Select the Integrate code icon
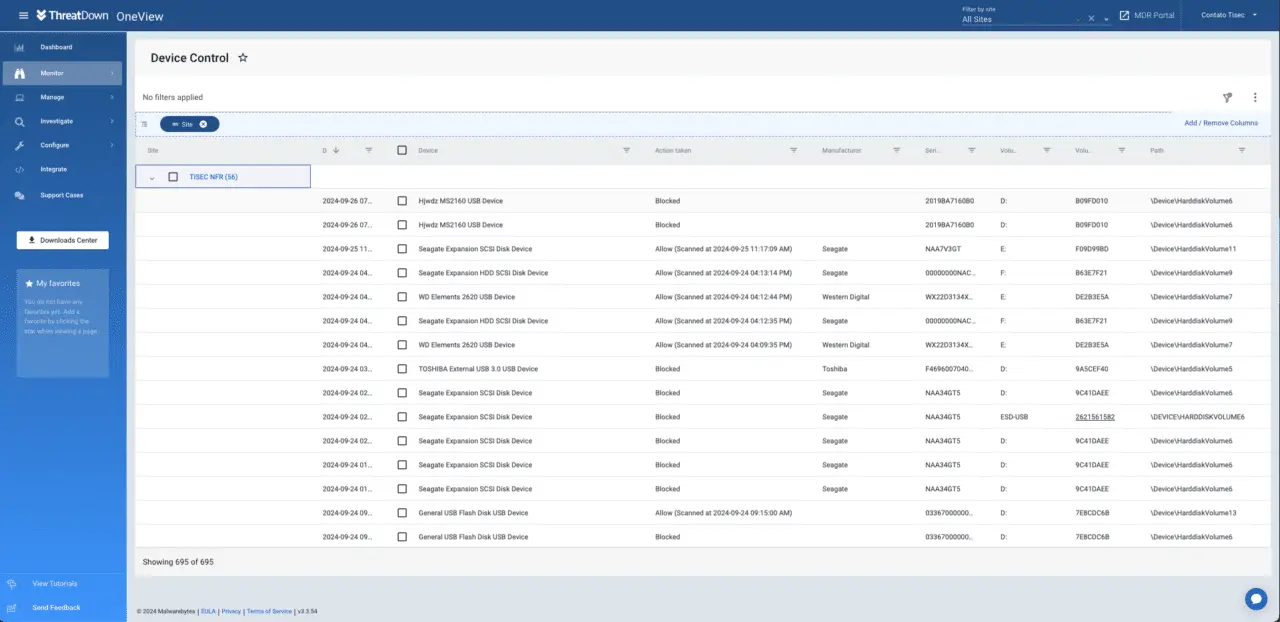The image size is (1280, 622). (20, 170)
